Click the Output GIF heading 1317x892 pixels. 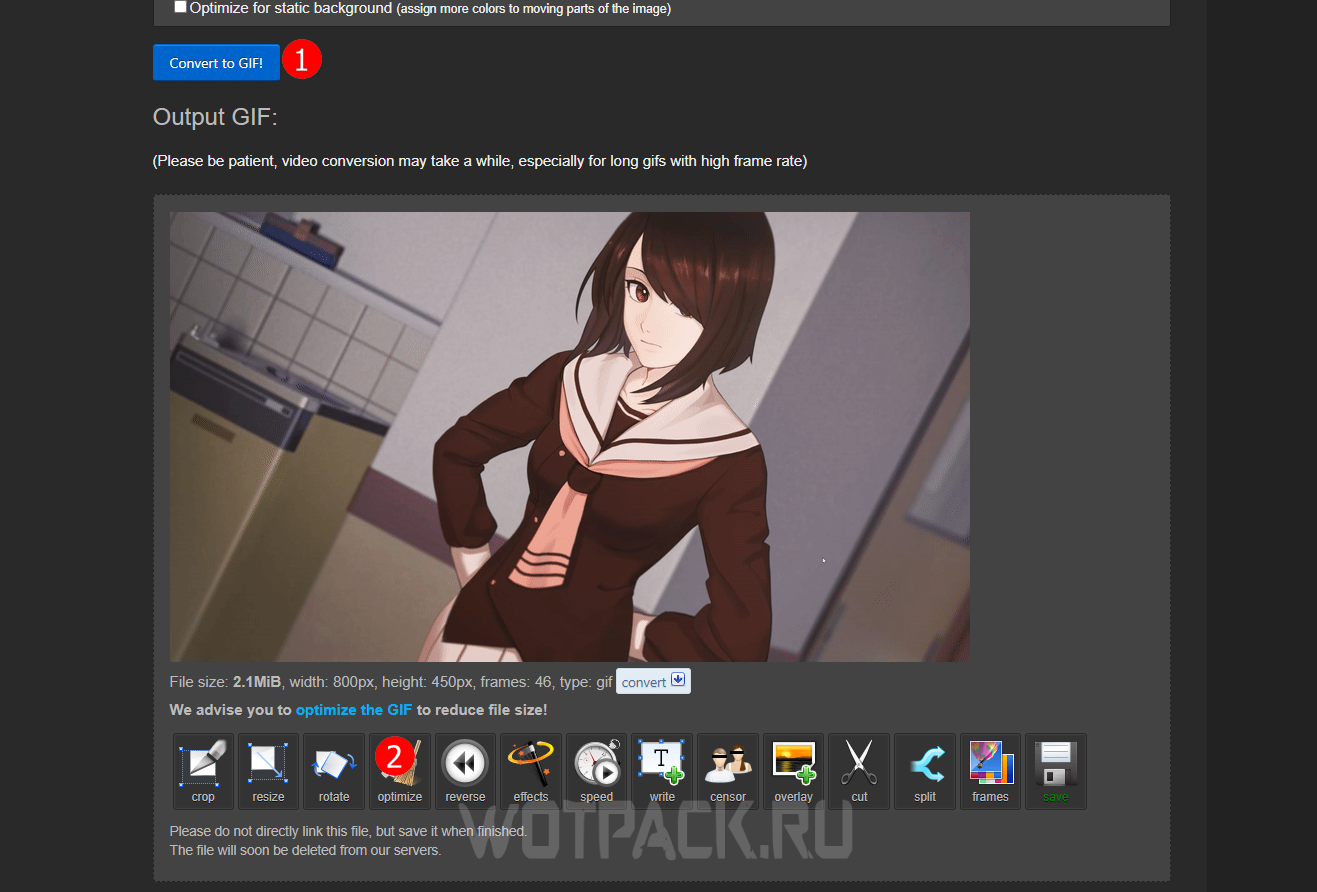pyautogui.click(x=215, y=117)
